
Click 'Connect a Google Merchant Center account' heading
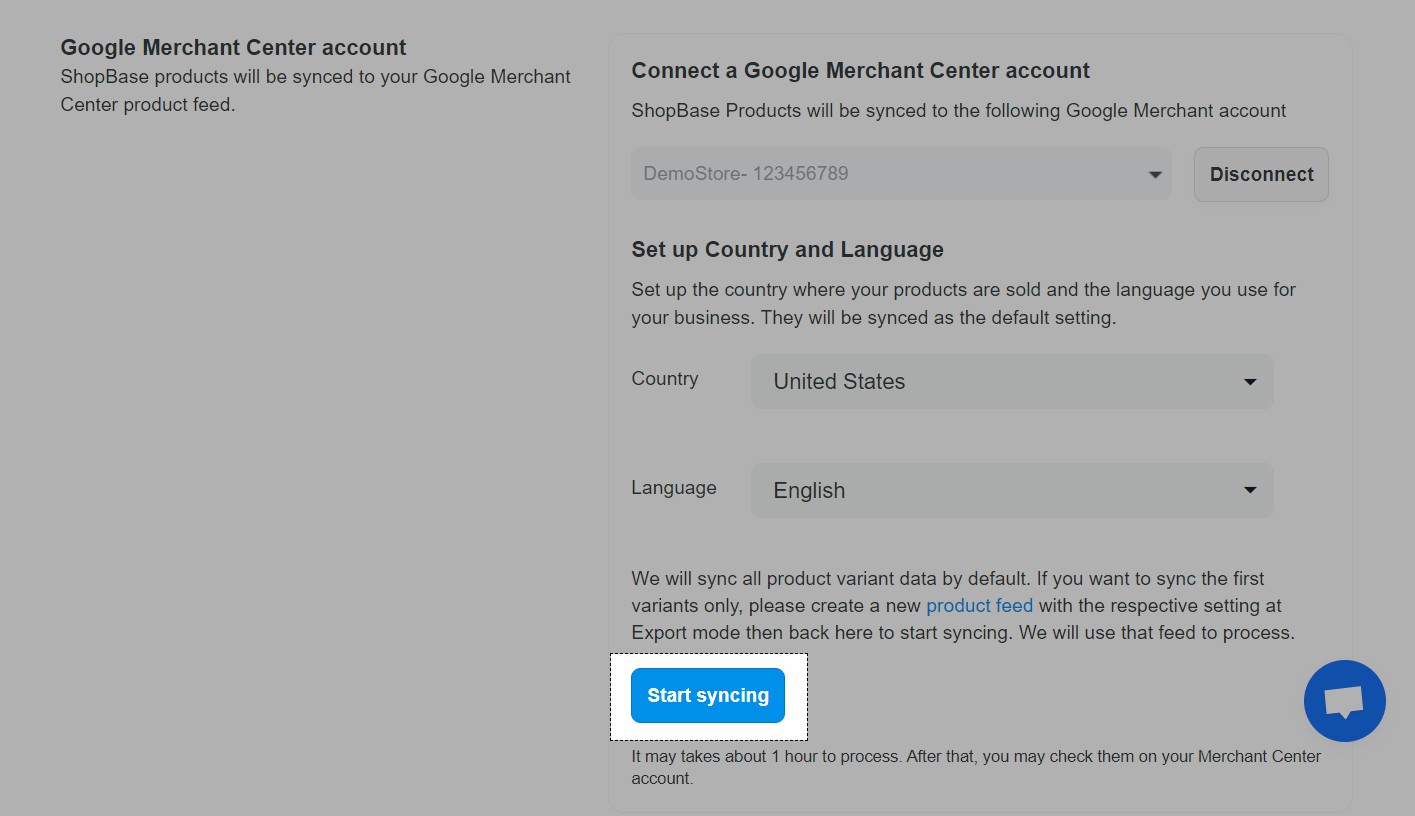pyautogui.click(x=860, y=71)
